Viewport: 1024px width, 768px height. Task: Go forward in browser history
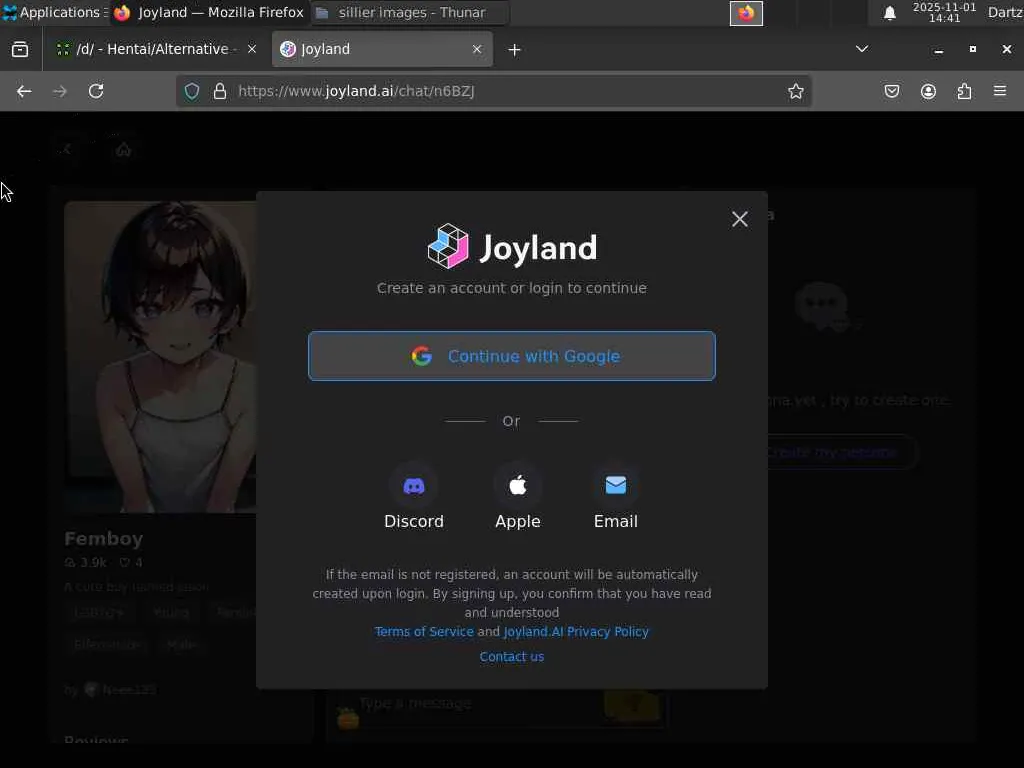pyautogui.click(x=60, y=91)
